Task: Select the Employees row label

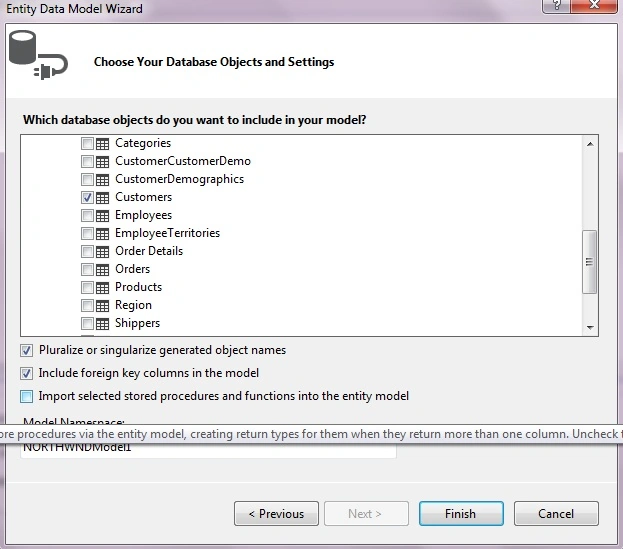Action: [x=143, y=215]
